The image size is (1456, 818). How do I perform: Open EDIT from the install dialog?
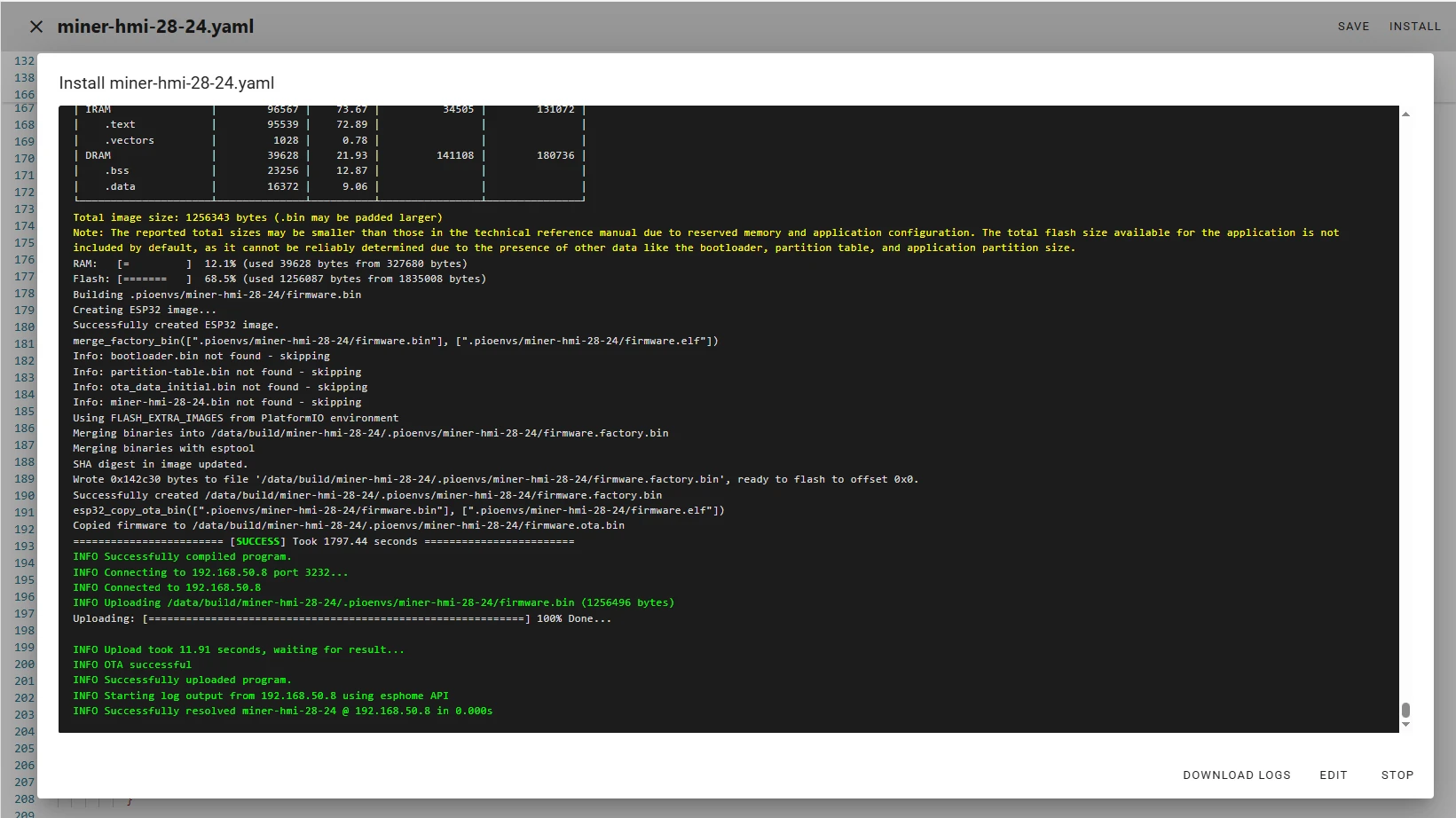(x=1333, y=775)
